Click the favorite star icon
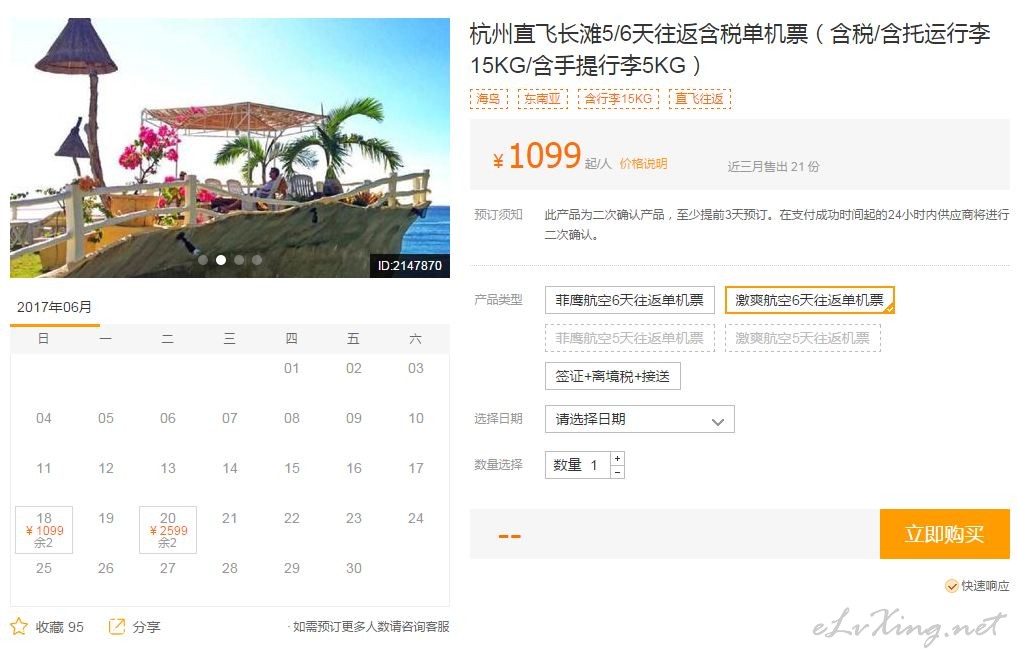The width and height of the screenshot is (1017, 660). pyautogui.click(x=19, y=626)
